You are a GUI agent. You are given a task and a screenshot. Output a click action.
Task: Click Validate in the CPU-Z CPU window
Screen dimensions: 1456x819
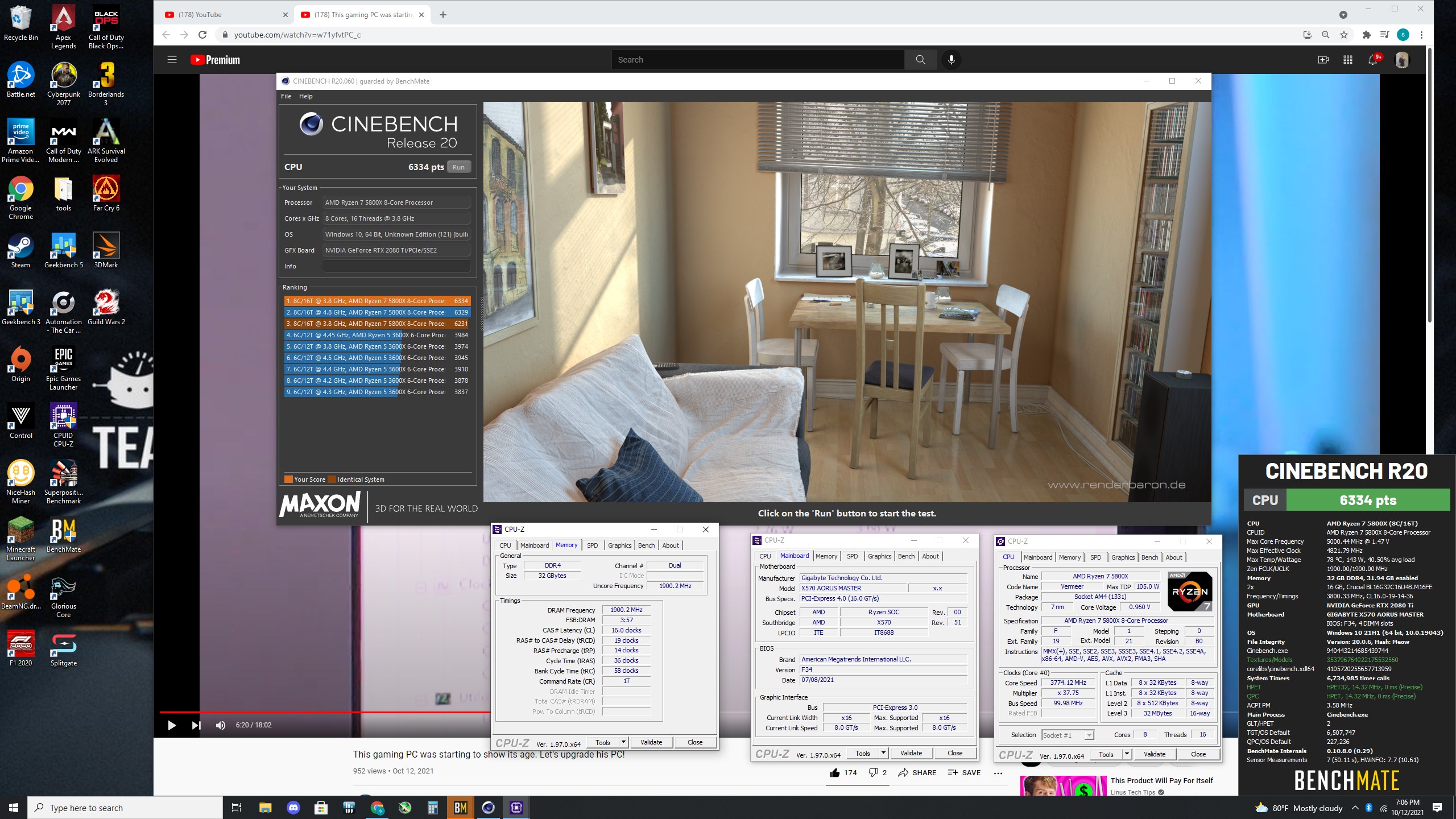point(1155,754)
